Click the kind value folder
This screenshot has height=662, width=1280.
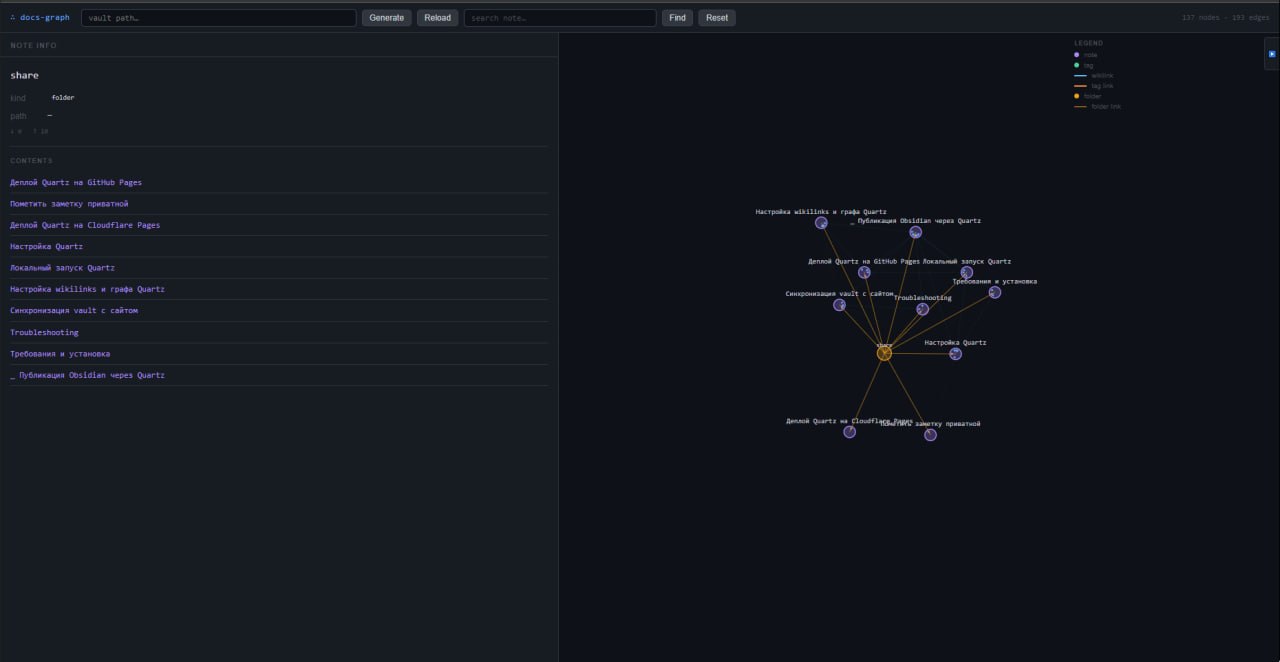[63, 98]
